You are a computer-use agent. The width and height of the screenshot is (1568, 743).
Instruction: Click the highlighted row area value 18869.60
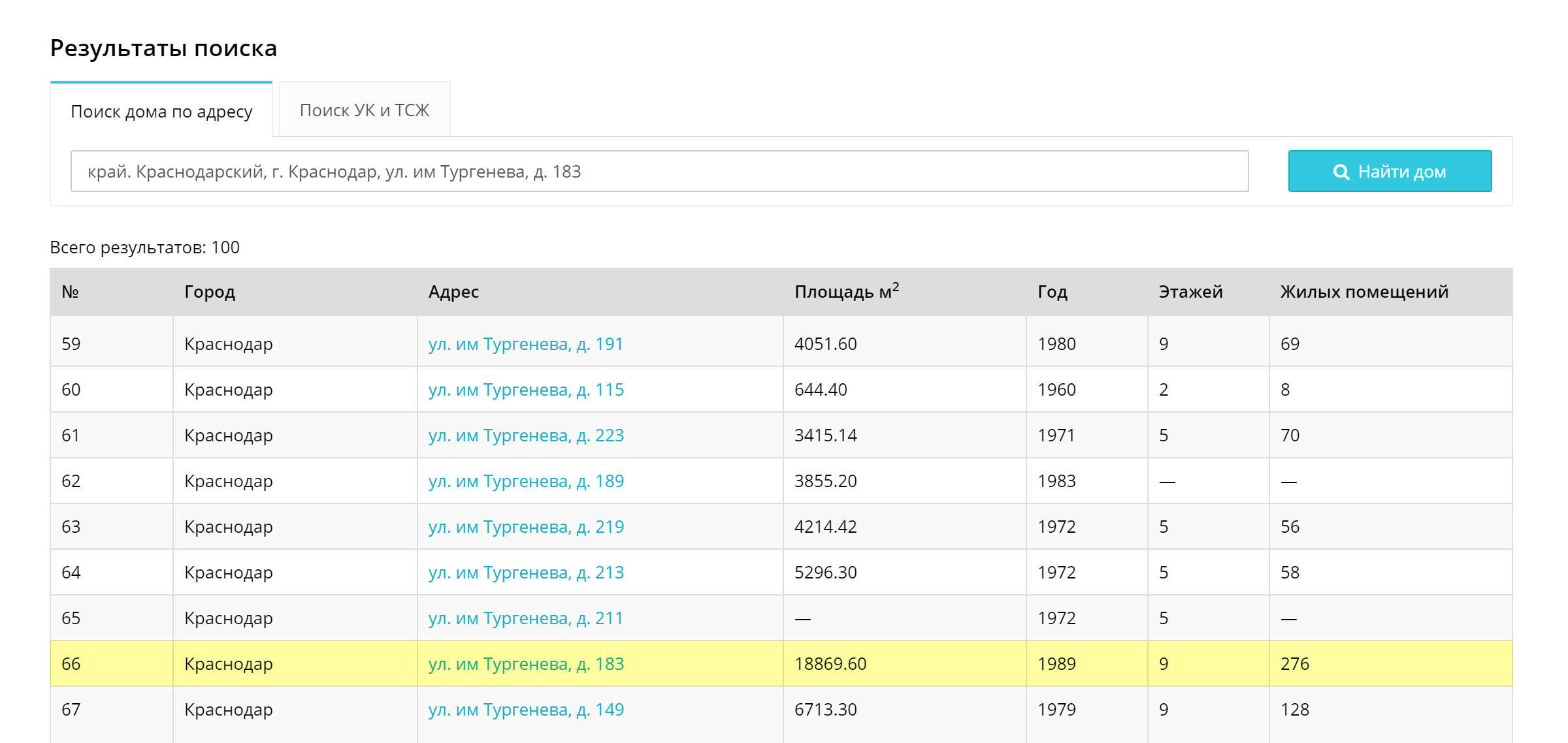(x=830, y=664)
